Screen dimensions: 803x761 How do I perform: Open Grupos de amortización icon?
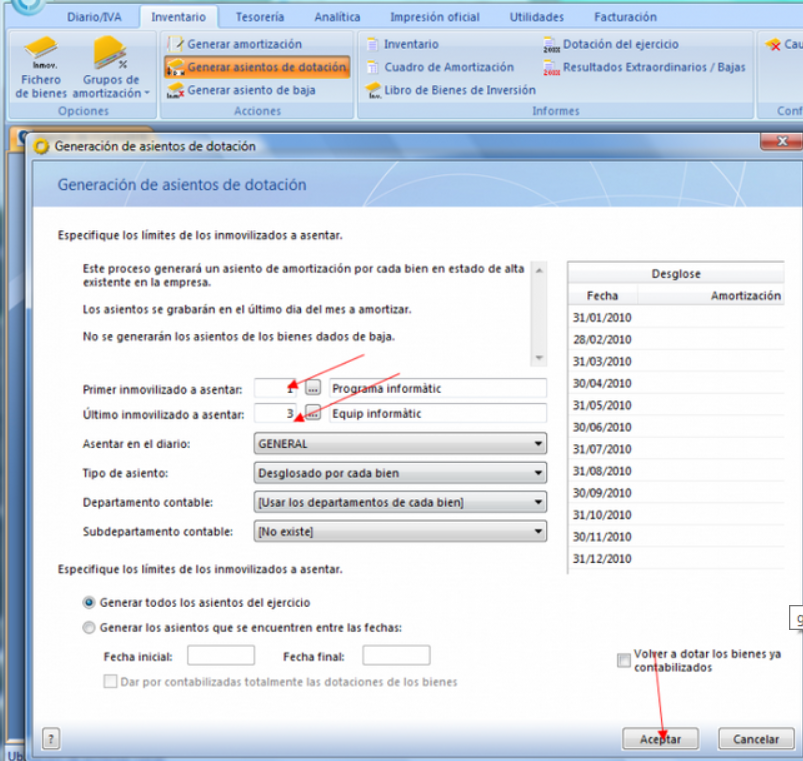pos(110,57)
